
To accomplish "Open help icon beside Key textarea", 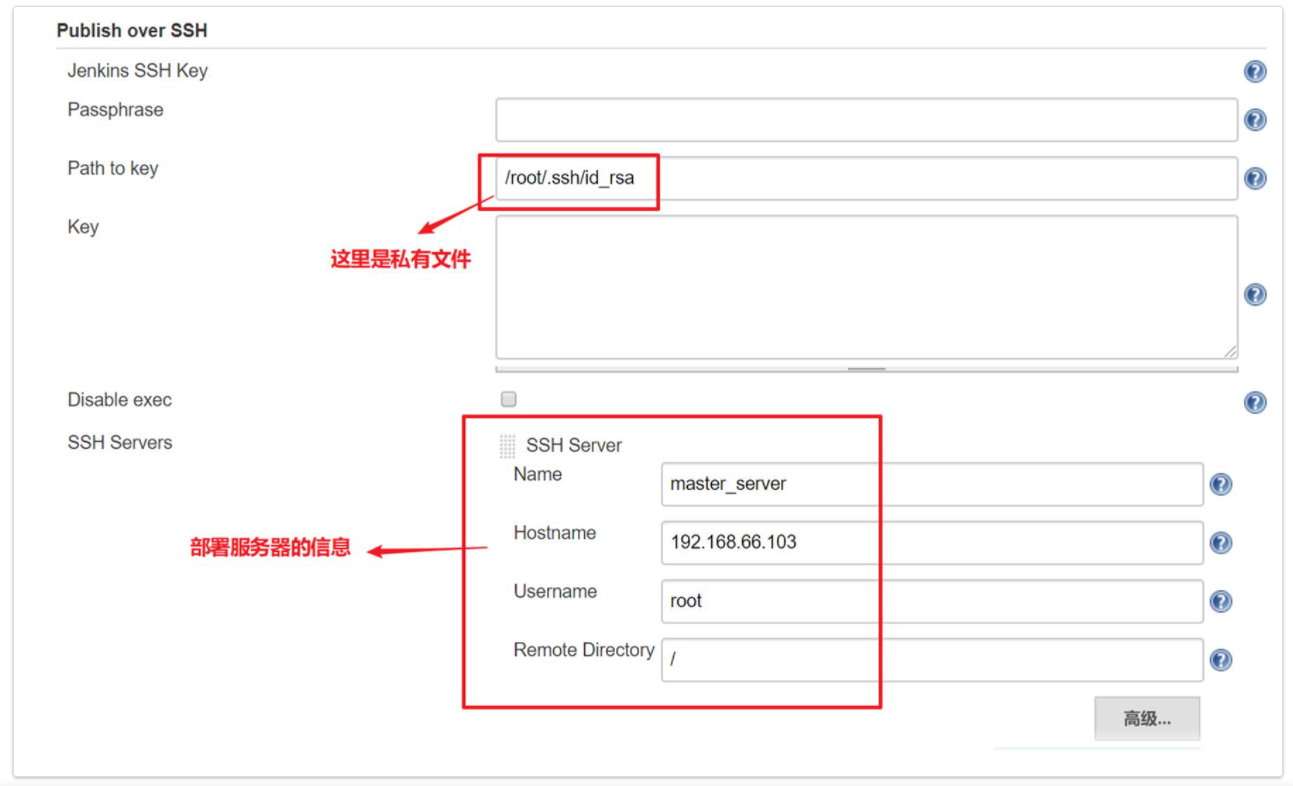I will pyautogui.click(x=1255, y=294).
